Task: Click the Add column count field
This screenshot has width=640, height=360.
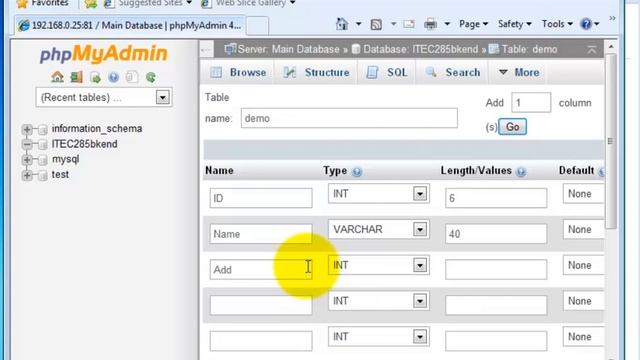Action: pyautogui.click(x=531, y=102)
